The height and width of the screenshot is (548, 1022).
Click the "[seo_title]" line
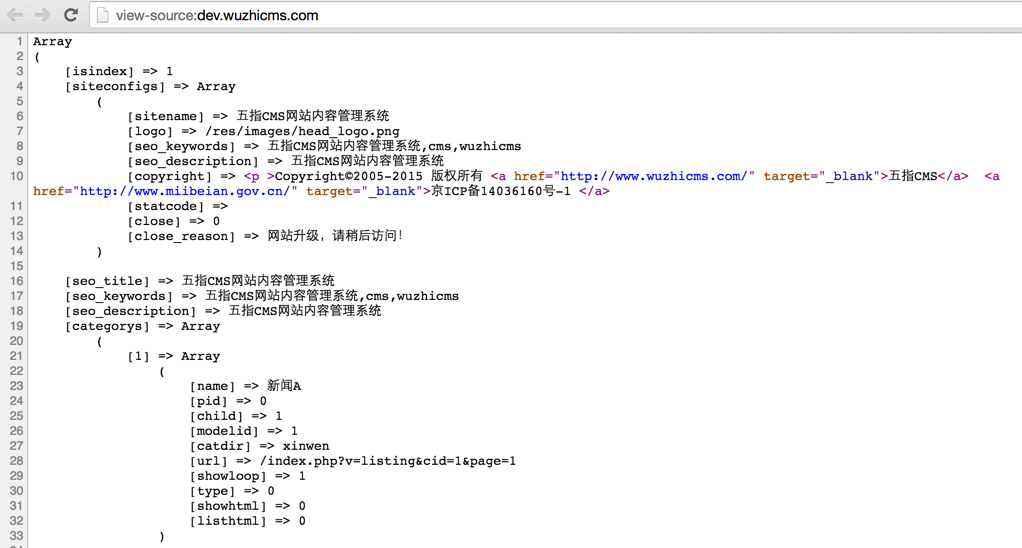click(199, 281)
